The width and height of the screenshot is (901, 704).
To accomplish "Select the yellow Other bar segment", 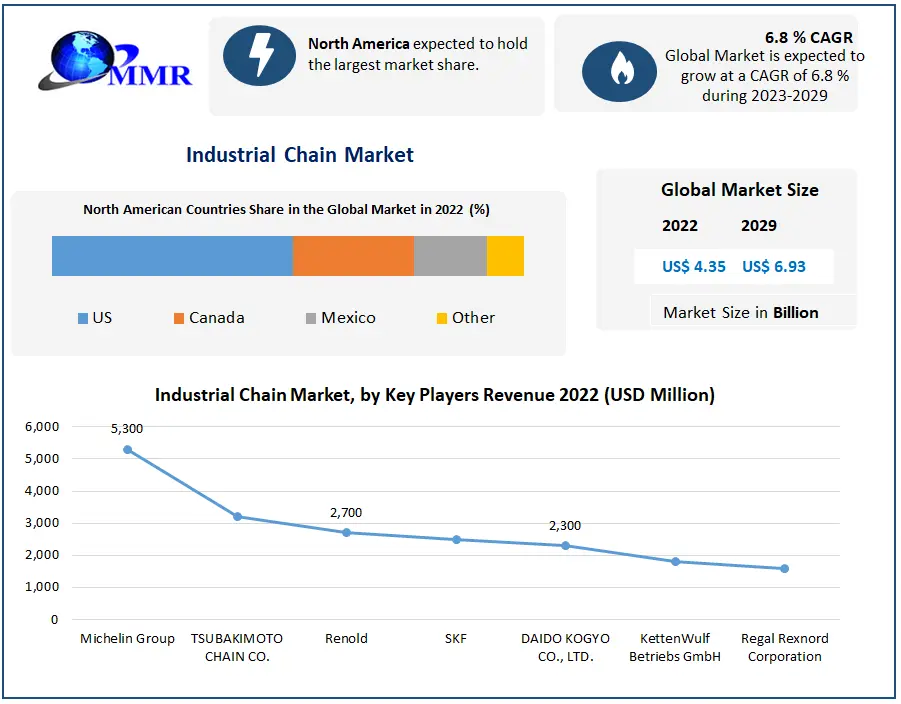I will click(505, 256).
